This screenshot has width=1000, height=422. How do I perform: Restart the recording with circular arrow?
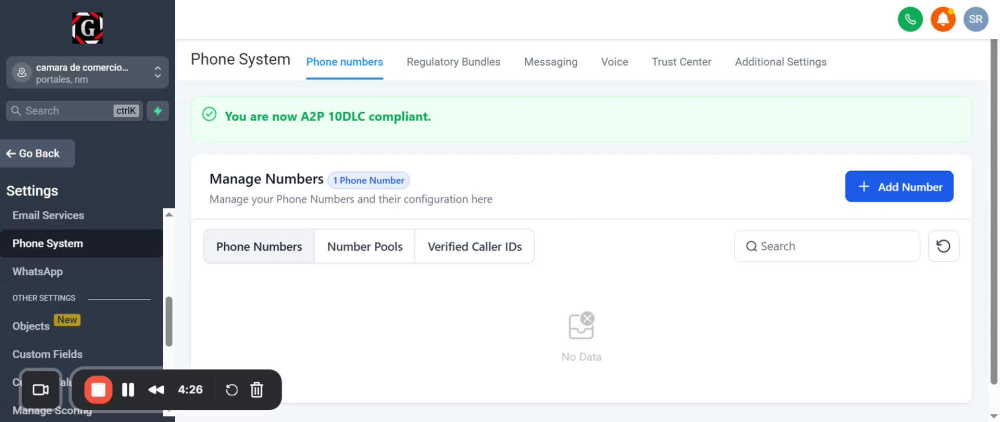click(232, 389)
